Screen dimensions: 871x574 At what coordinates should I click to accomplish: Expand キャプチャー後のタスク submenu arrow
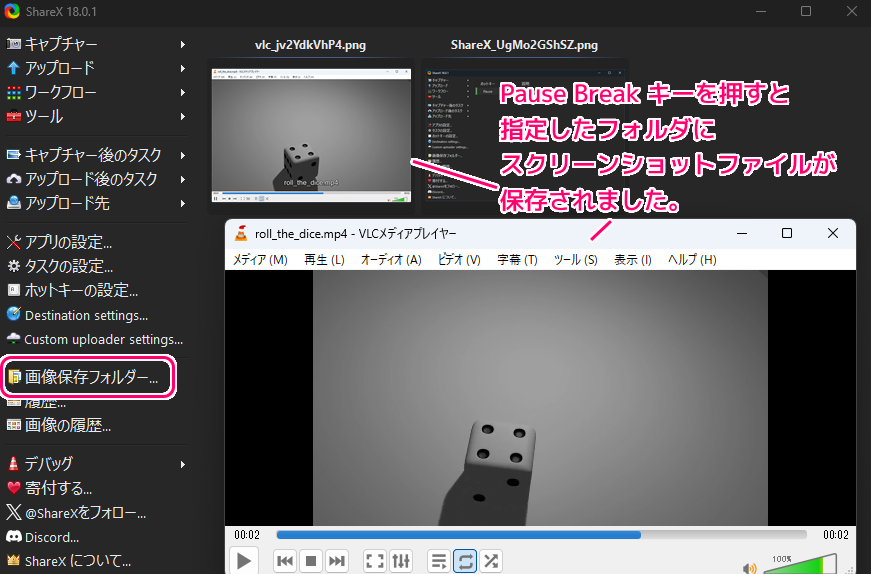(183, 156)
